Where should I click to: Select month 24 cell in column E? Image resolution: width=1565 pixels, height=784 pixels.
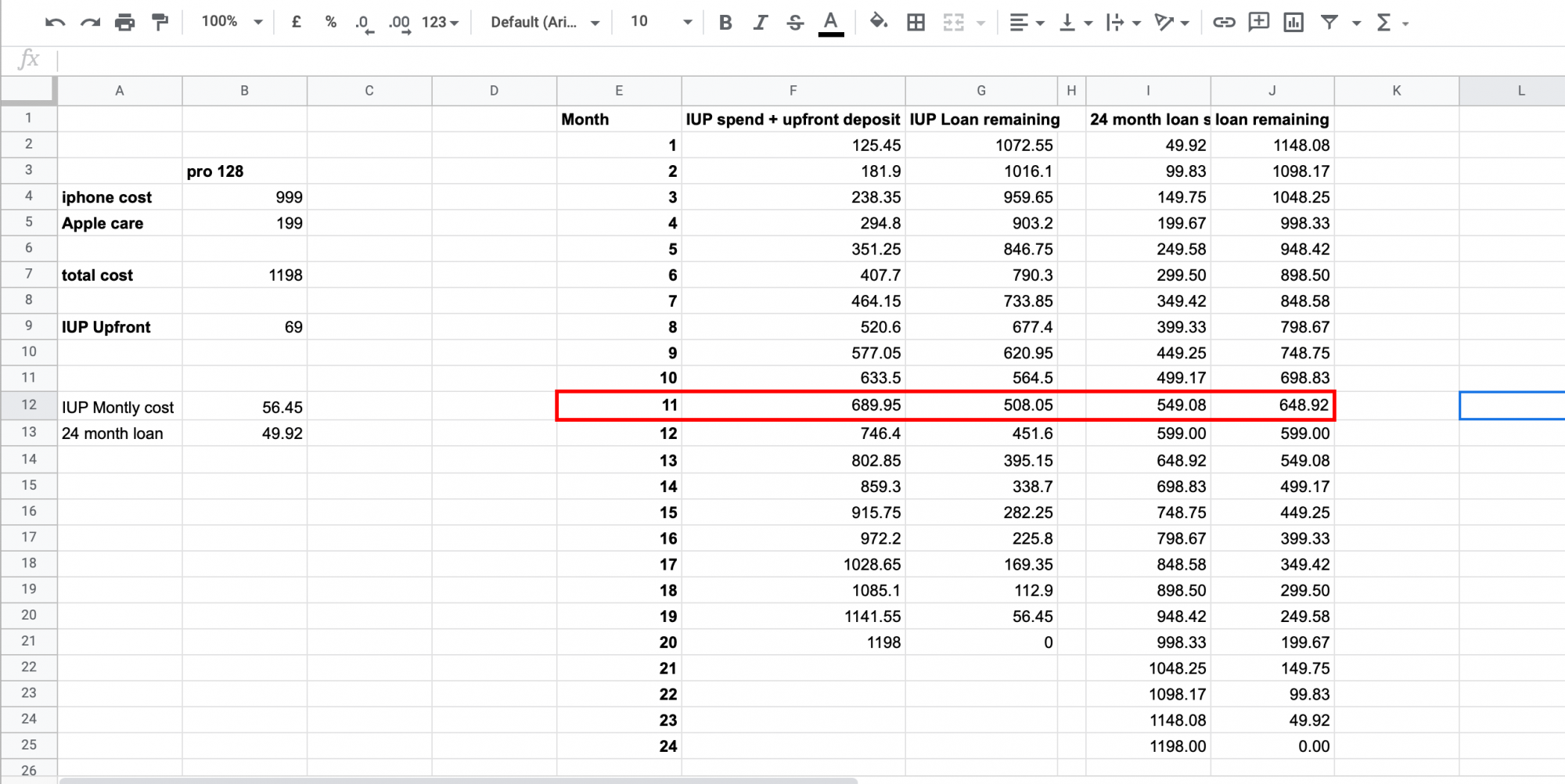(x=619, y=746)
